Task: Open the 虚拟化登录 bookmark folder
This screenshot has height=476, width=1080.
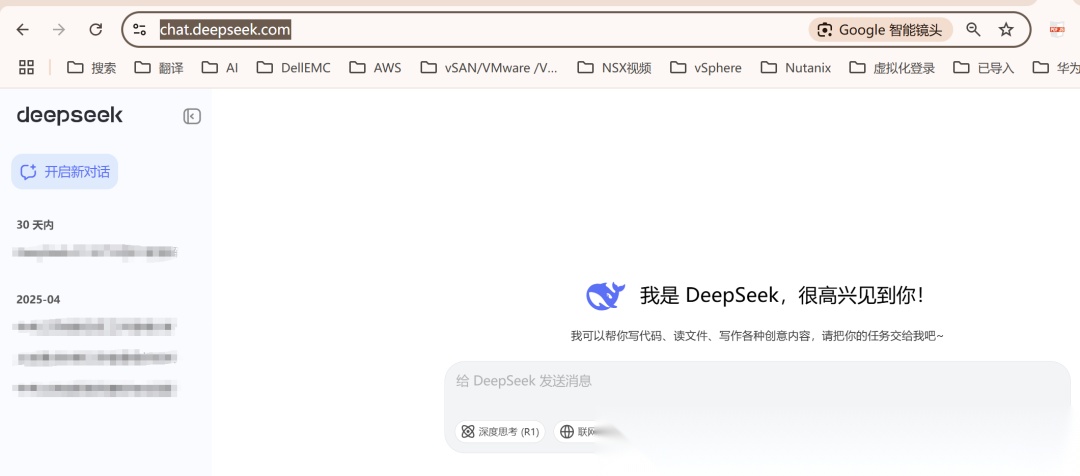Action: coord(892,68)
